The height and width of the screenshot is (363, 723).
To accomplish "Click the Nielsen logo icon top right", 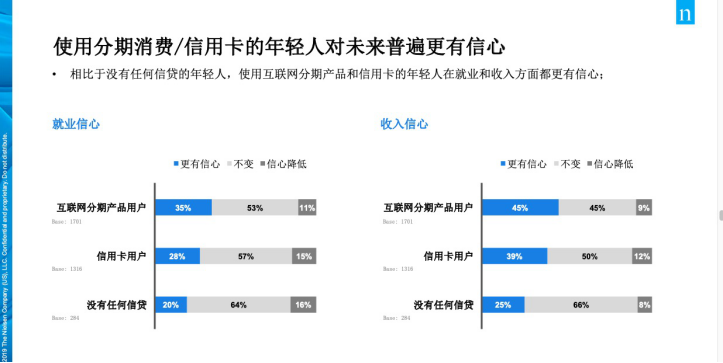I will pos(685,14).
